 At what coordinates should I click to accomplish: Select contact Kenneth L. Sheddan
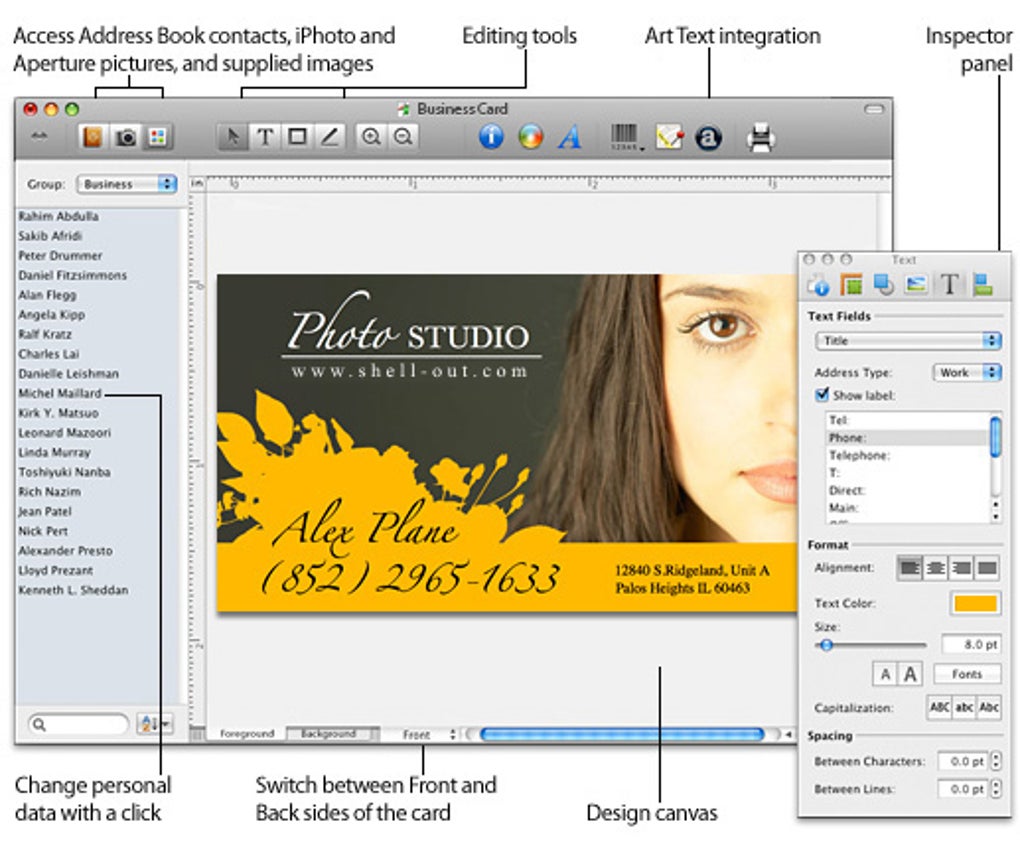point(73,590)
